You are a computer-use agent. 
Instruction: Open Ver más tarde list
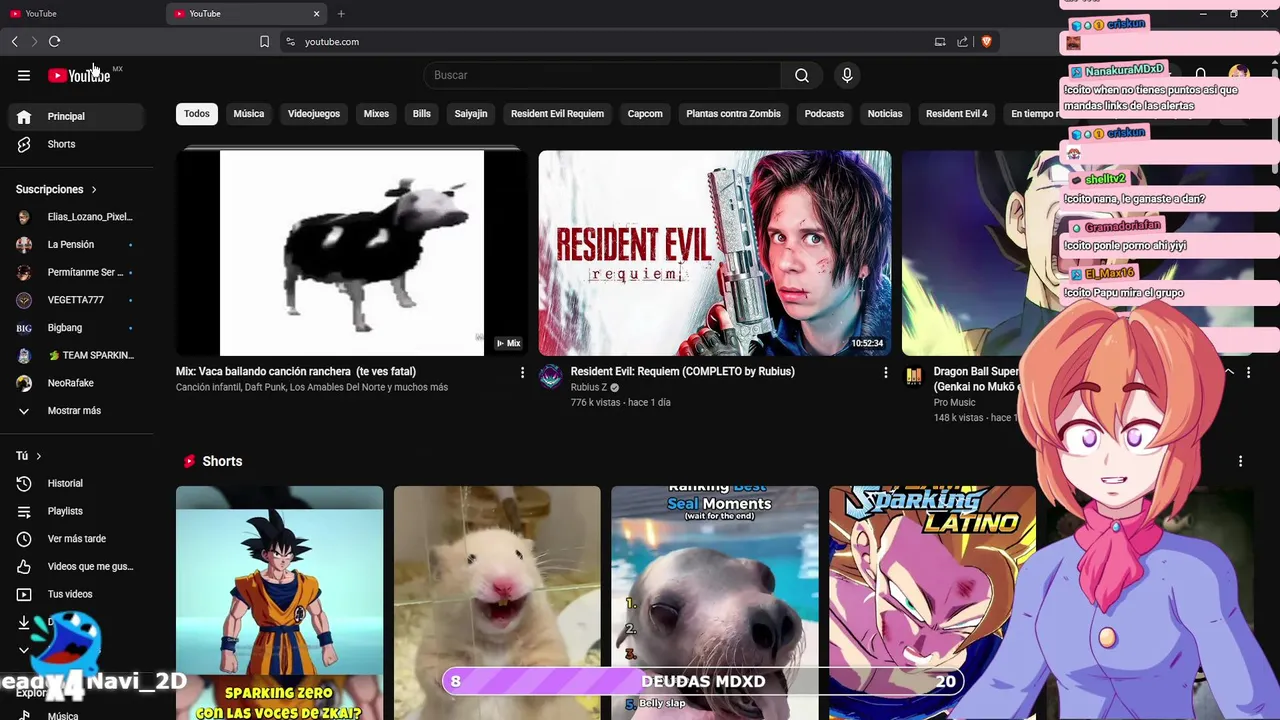76,539
